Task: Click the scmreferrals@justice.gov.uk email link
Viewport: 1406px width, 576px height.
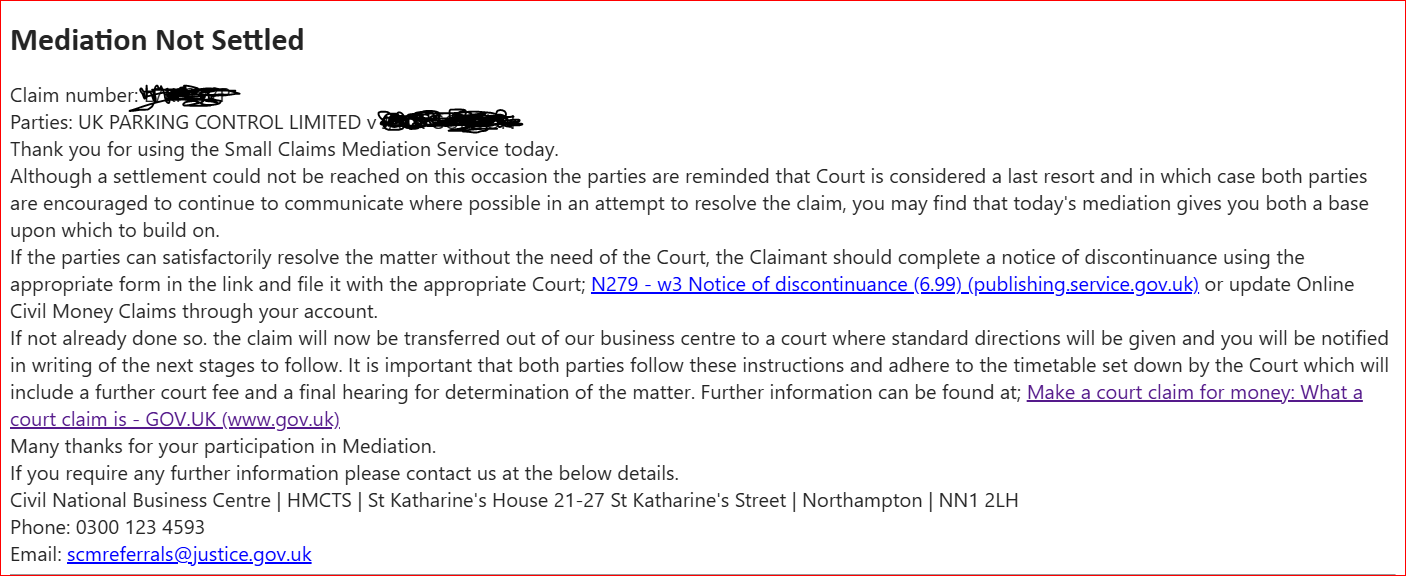Action: [189, 554]
